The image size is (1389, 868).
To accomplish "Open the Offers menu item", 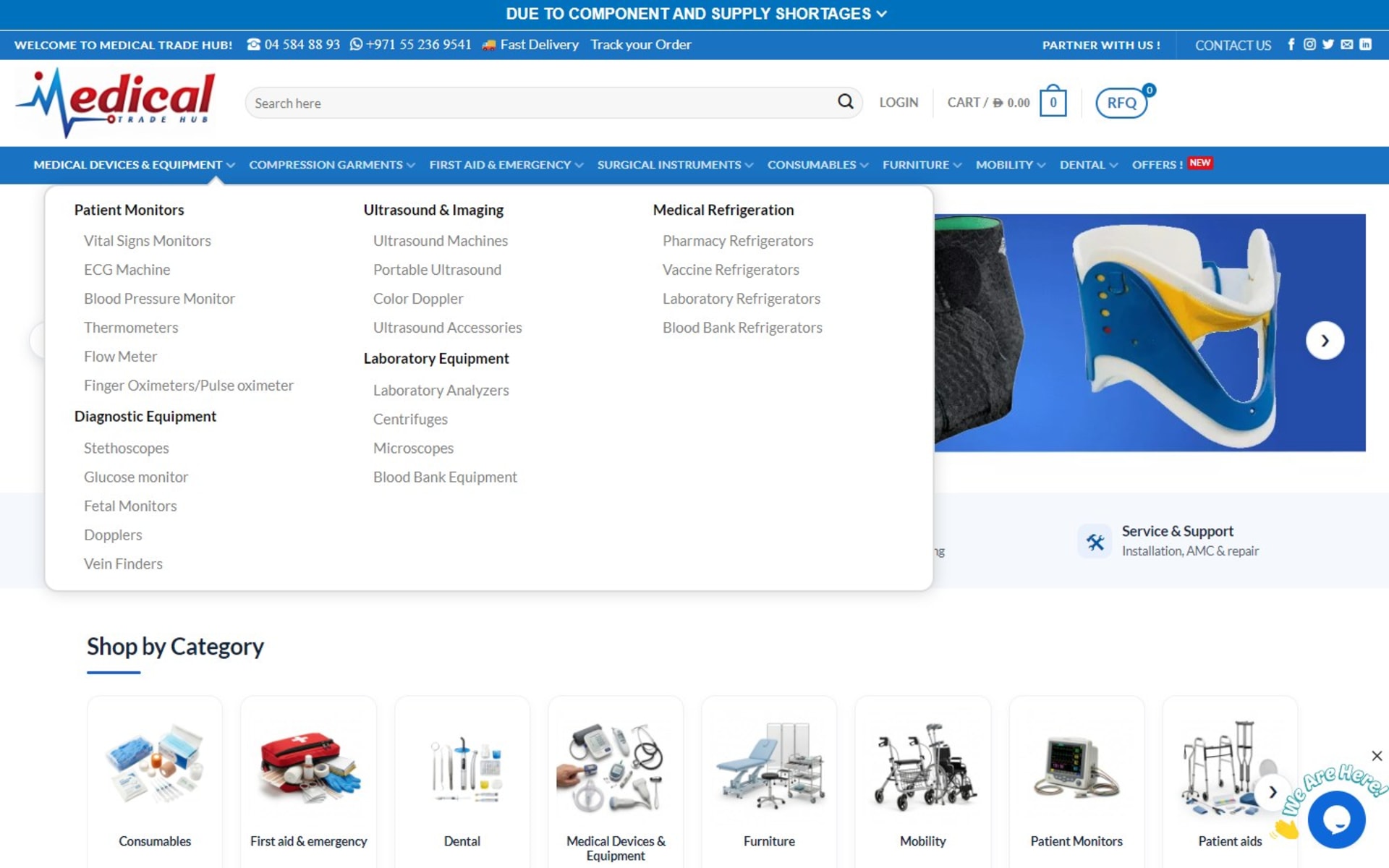I will pyautogui.click(x=1171, y=164).
